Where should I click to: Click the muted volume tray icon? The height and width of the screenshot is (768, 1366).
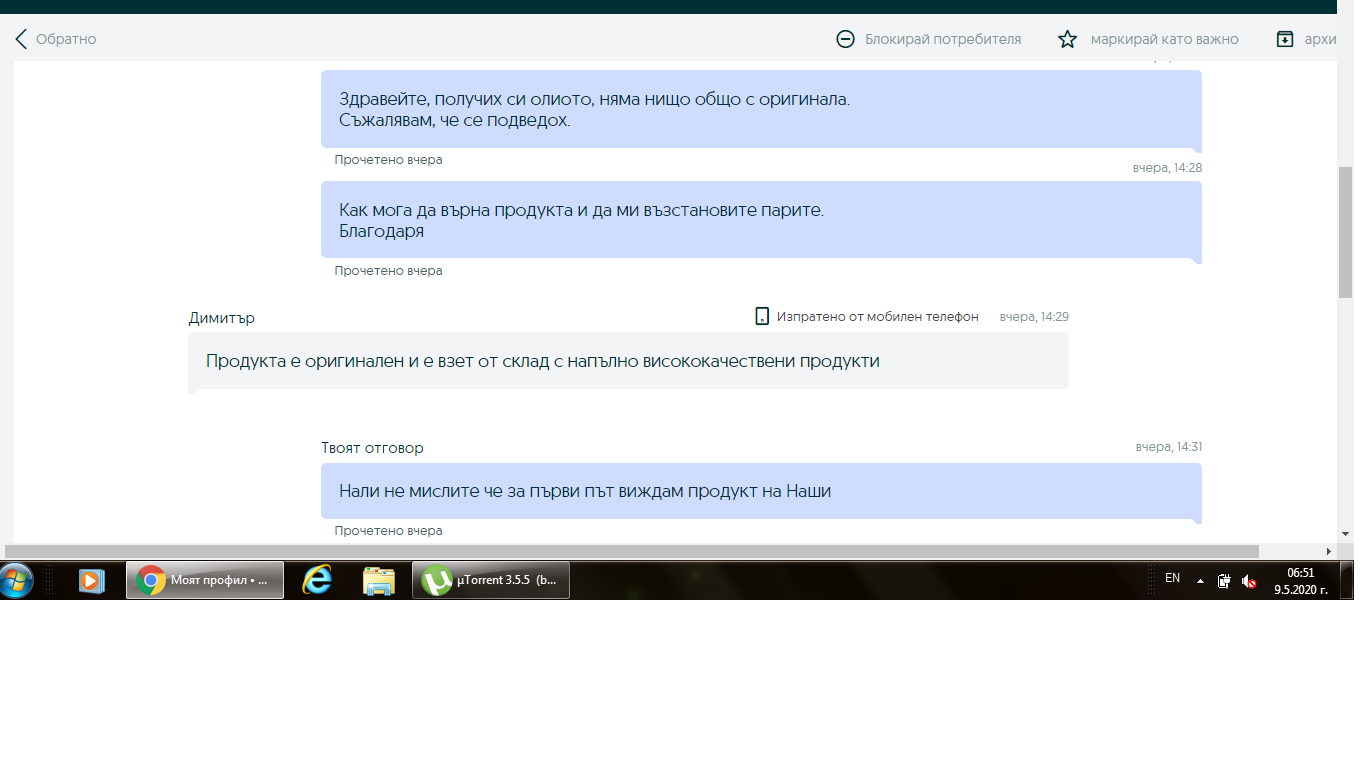pos(1249,581)
